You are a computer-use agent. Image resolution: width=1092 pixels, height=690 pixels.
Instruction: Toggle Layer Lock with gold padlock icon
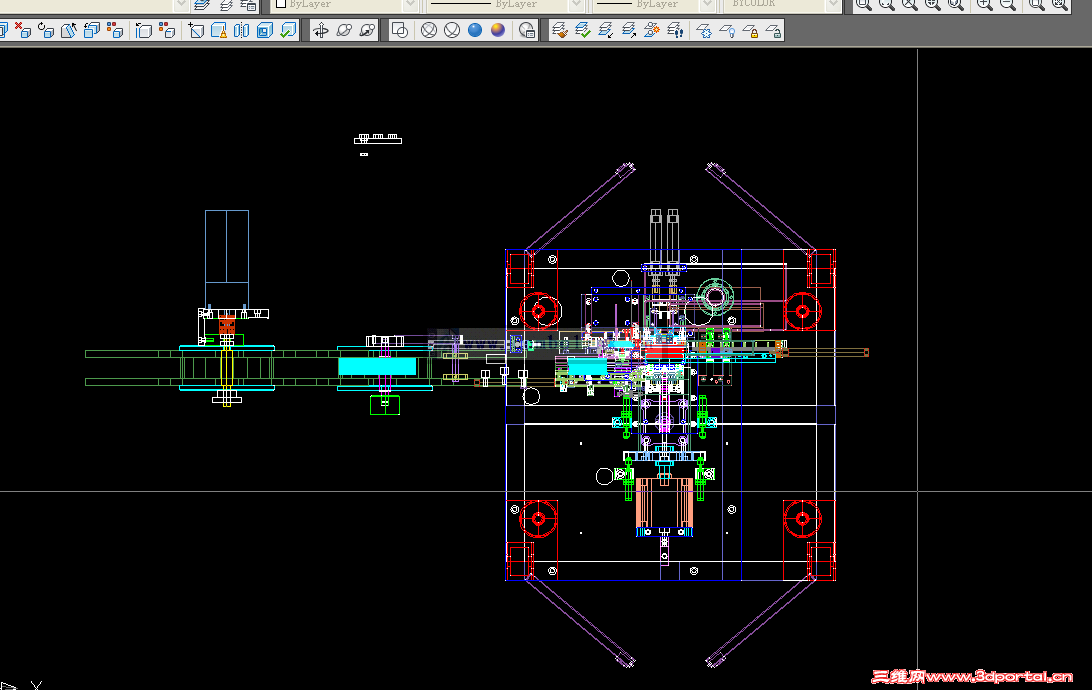(751, 31)
